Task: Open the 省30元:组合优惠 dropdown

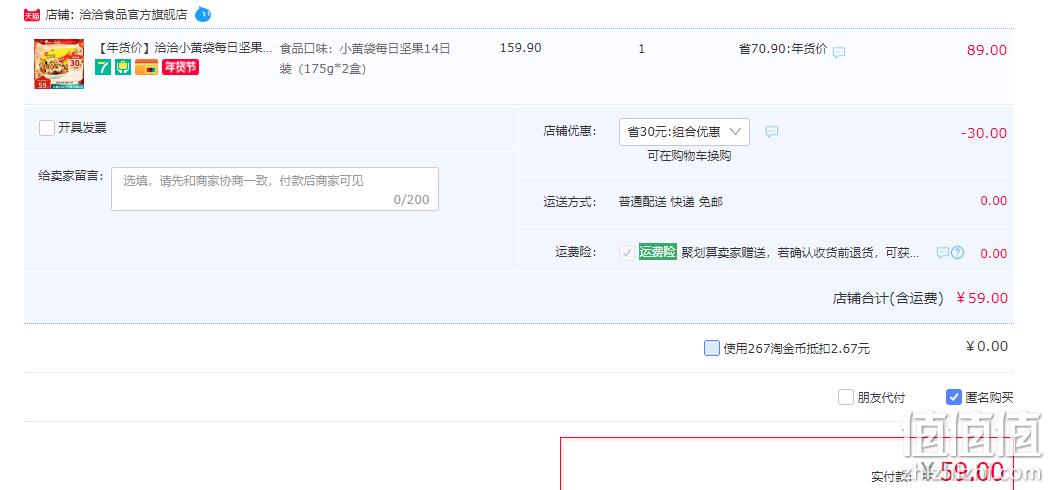Action: 684,132
